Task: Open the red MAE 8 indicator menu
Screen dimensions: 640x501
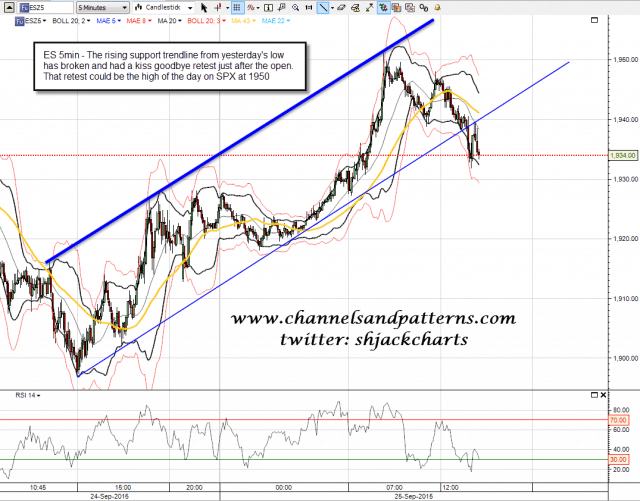Action: coord(139,20)
